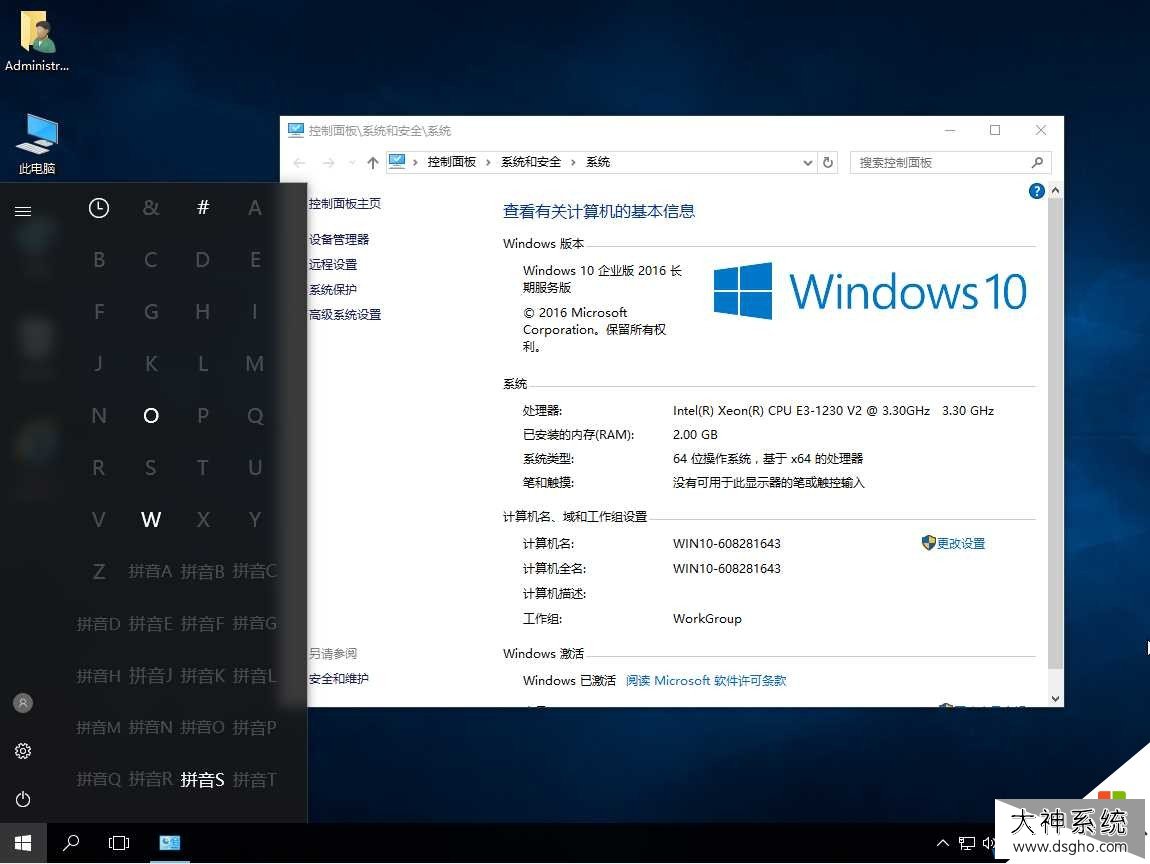
Task: Expand chevron before 控制面板 breadcrumb
Action: [x=415, y=162]
